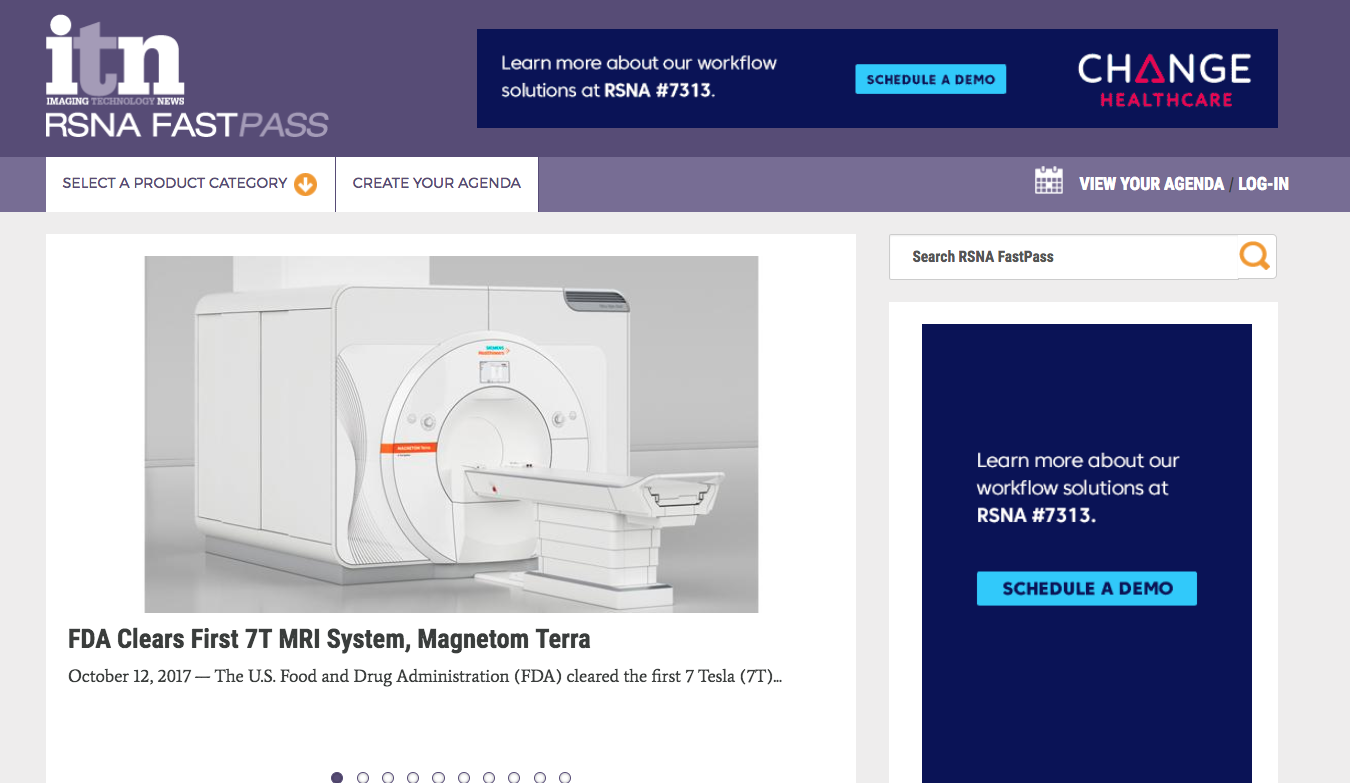Open the Magnetom Terra MRI image
1350x783 pixels.
[451, 434]
